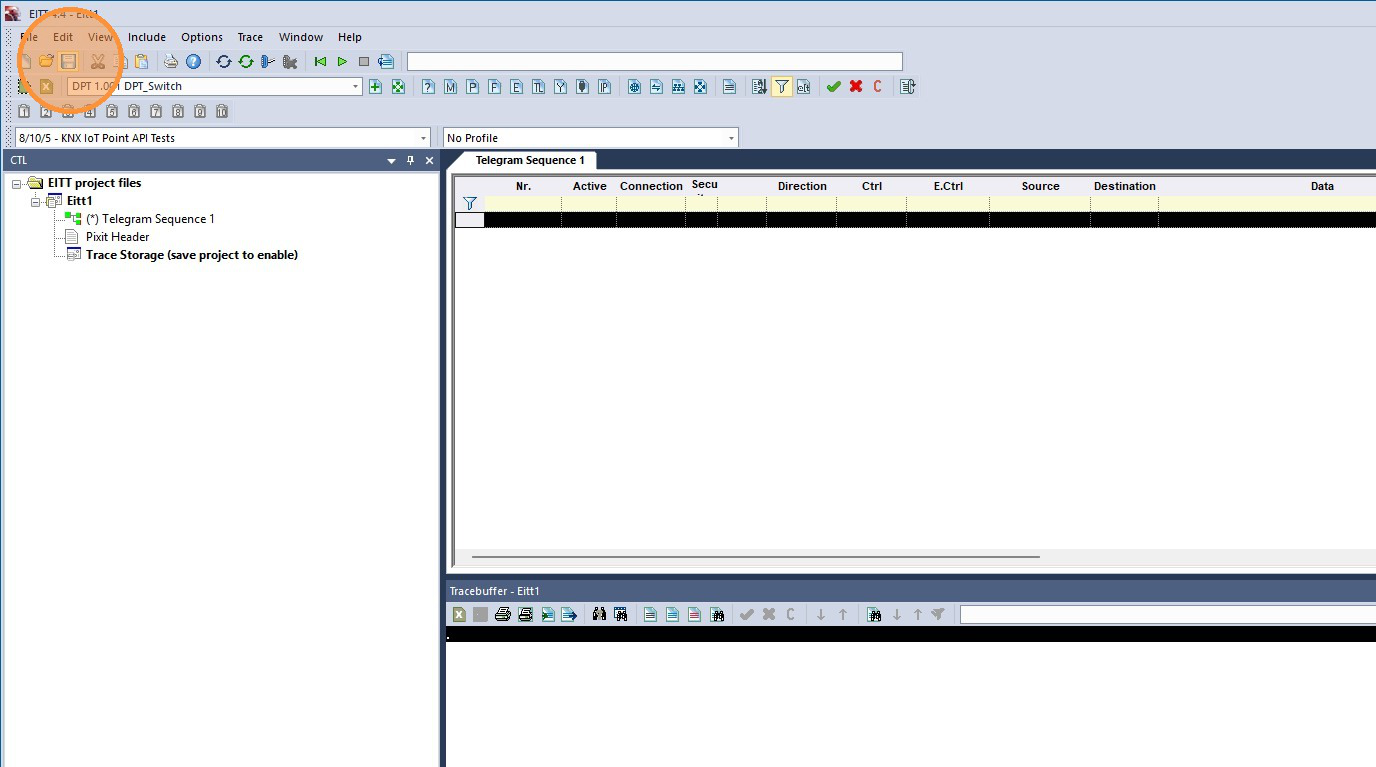Click the "Y" frame icon in the toolbar
The height and width of the screenshot is (767, 1376).
[560, 87]
